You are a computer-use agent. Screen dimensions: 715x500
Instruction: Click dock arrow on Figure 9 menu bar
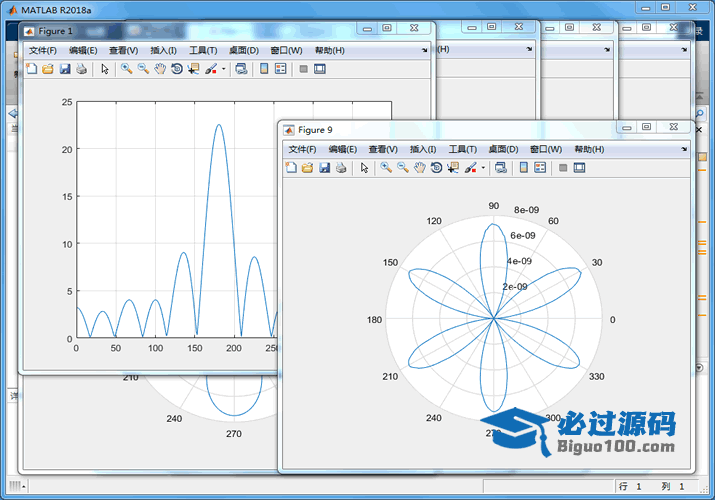(x=684, y=149)
